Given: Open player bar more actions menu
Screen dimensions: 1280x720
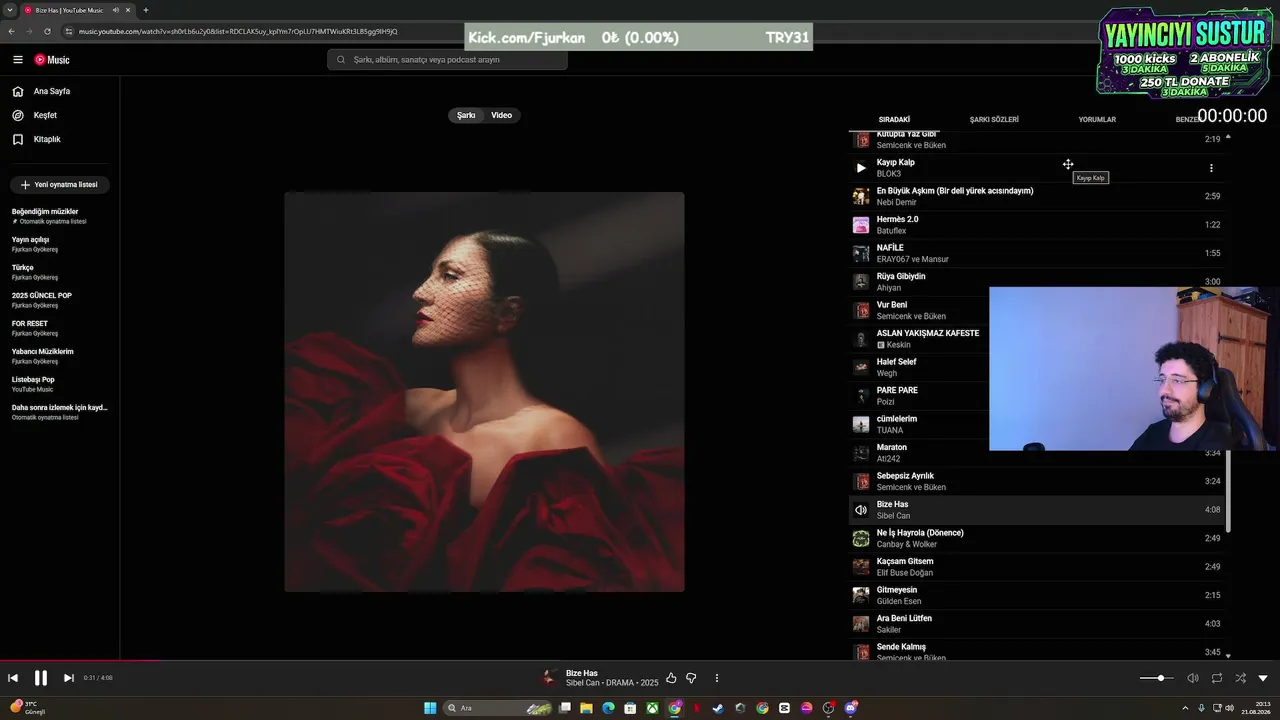Looking at the screenshot, I should pos(716,678).
